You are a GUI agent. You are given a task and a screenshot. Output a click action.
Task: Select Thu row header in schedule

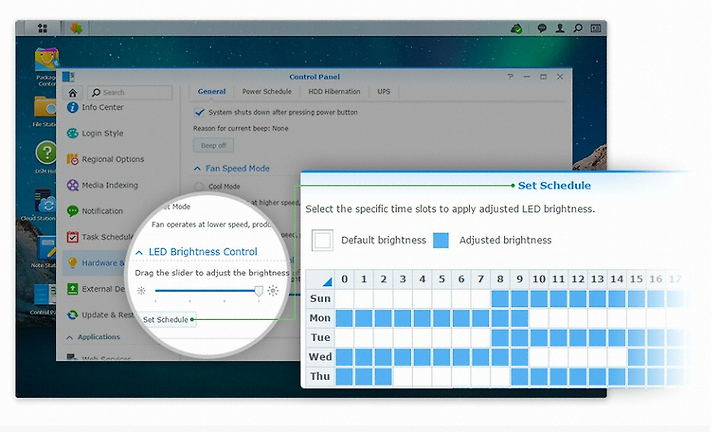321,376
